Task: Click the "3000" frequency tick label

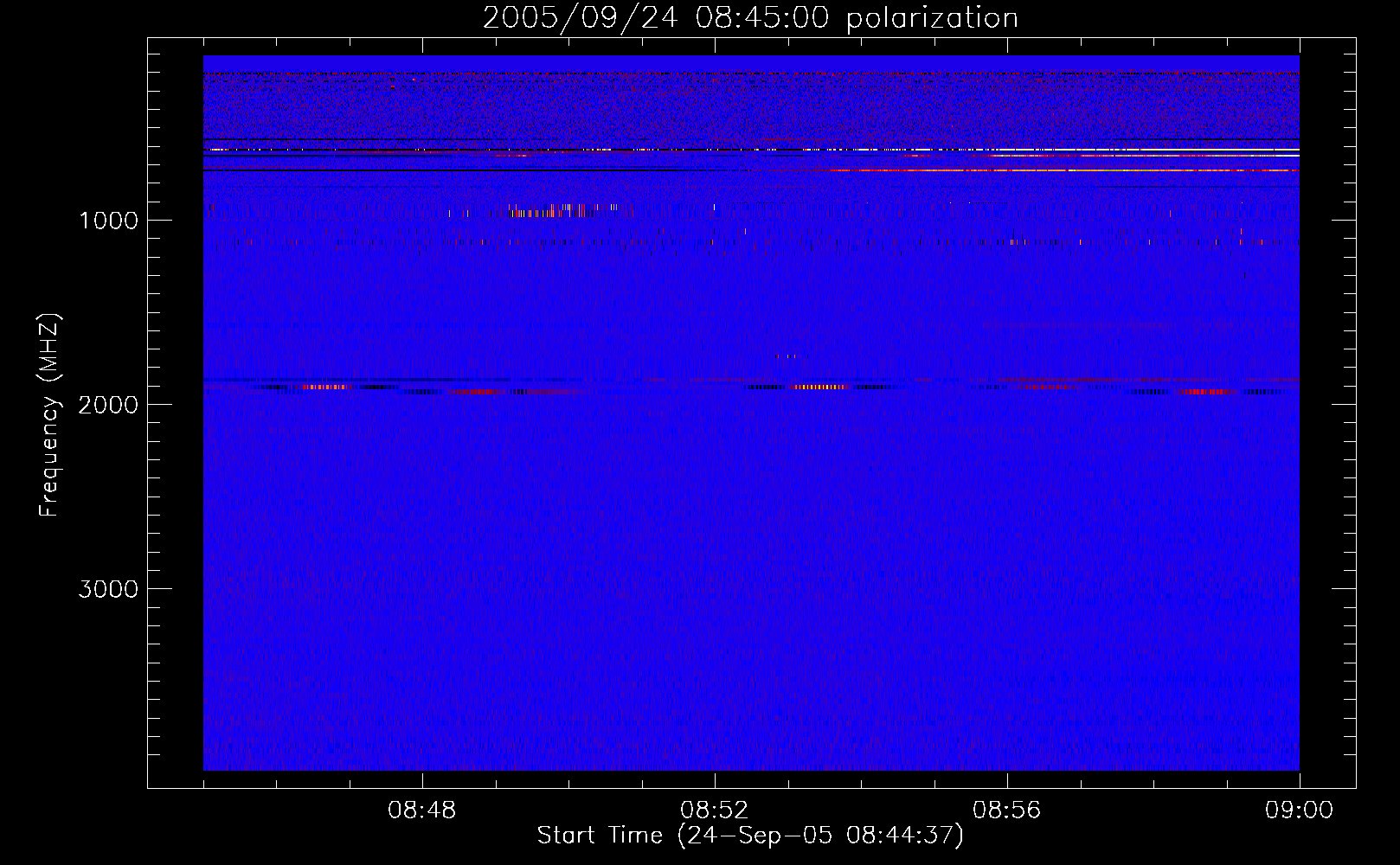Action: [x=108, y=589]
